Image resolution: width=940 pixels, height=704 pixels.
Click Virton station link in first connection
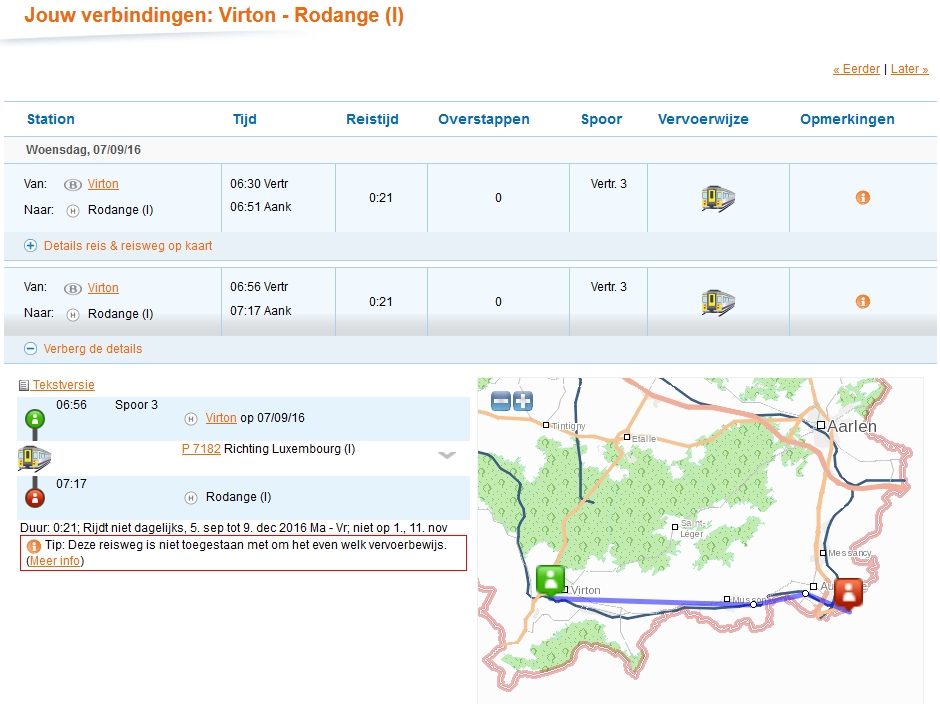(103, 184)
